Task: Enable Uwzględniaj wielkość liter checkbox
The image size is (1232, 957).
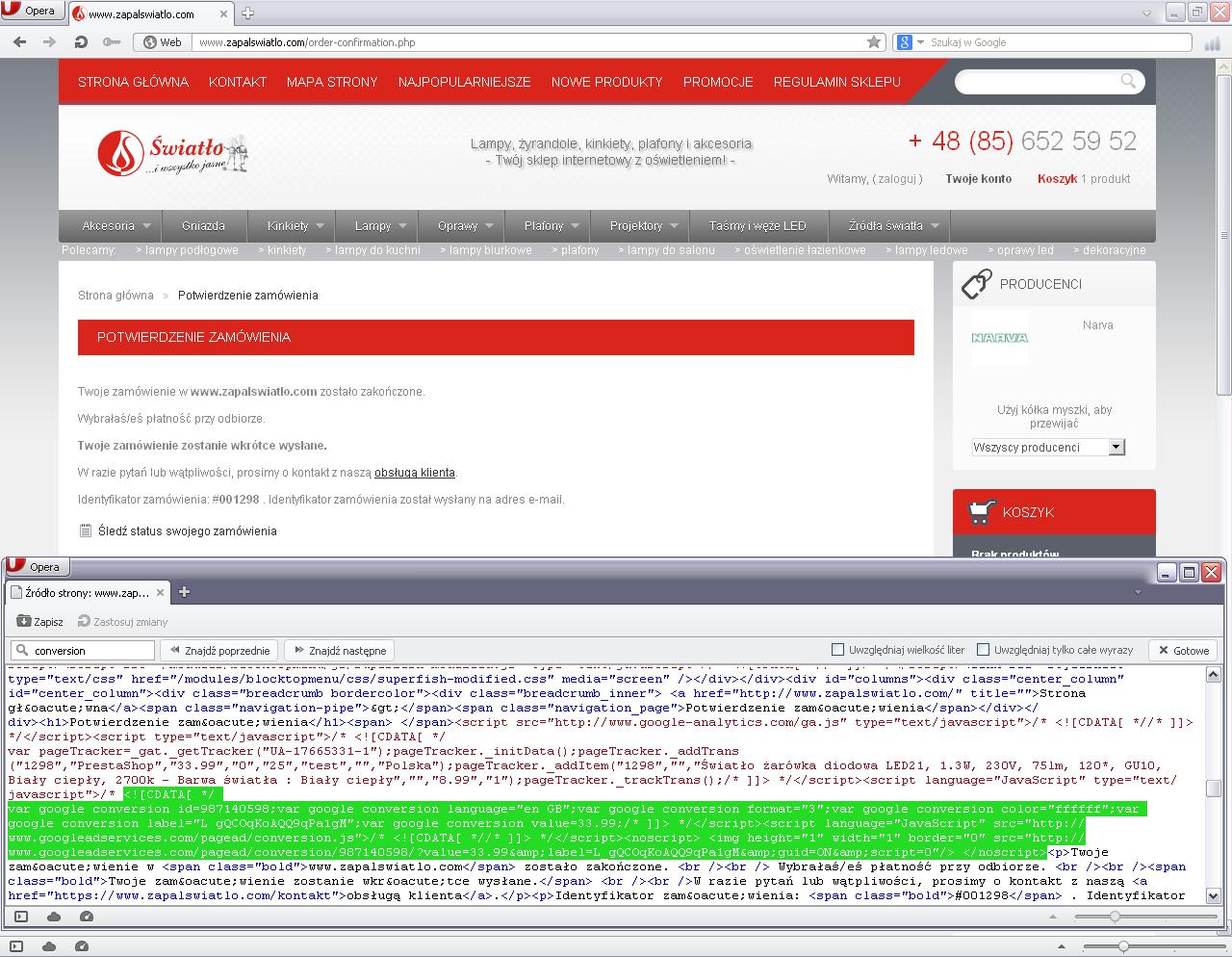Action: pyautogui.click(x=837, y=650)
